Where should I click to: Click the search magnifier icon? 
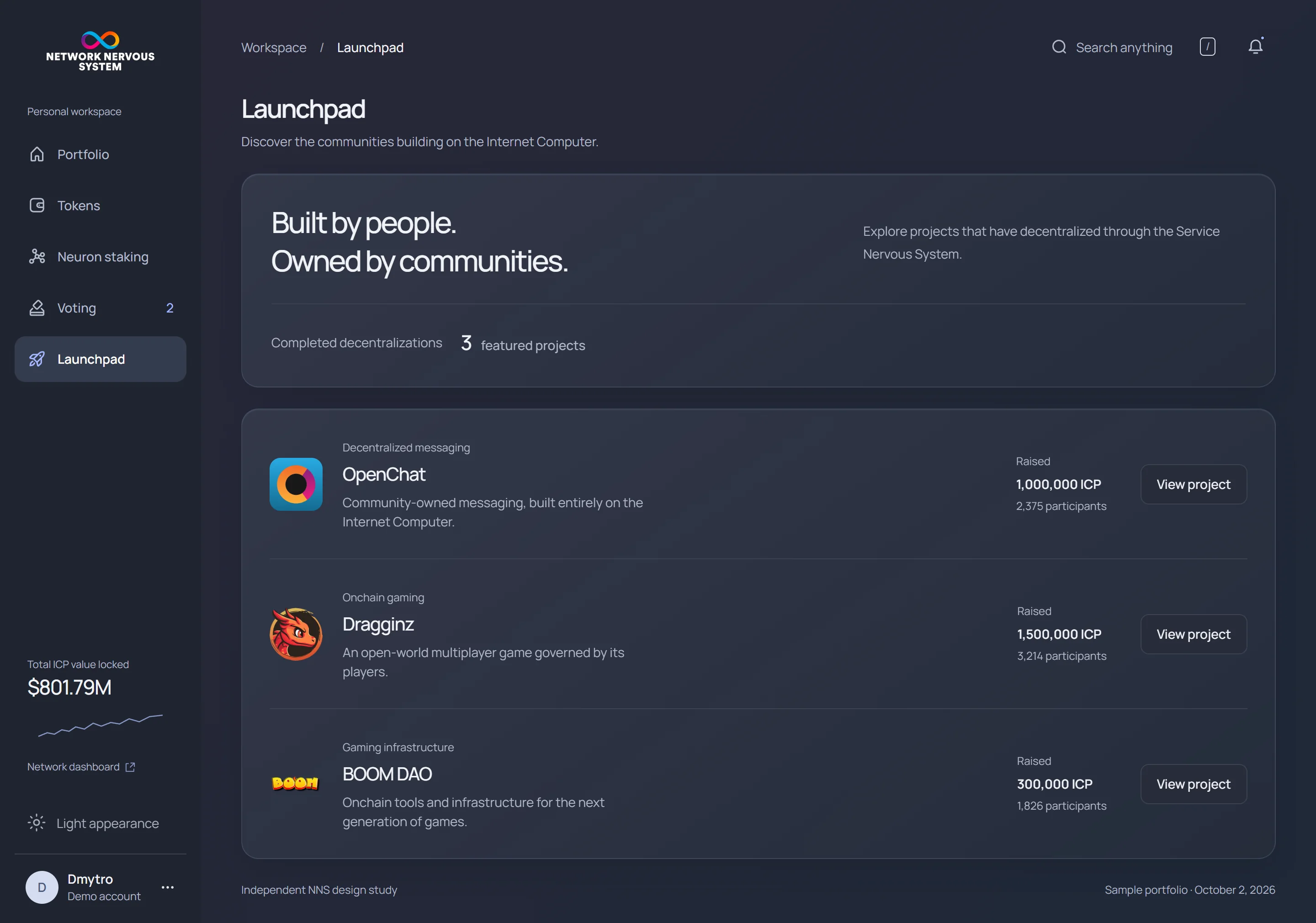click(1059, 47)
